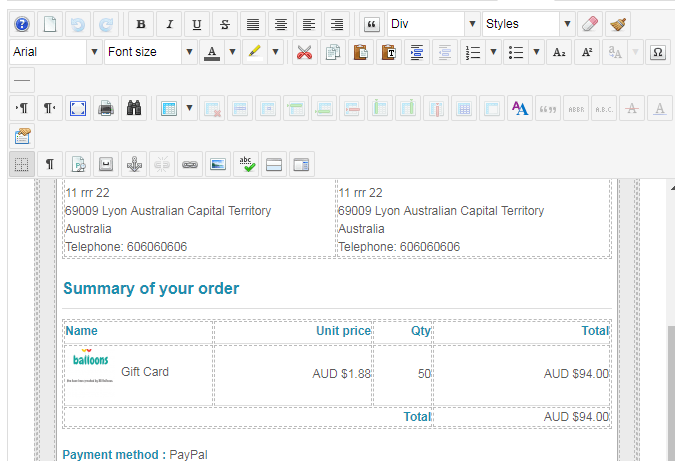
Task: Toggle Italic formatting
Action: (x=169, y=24)
